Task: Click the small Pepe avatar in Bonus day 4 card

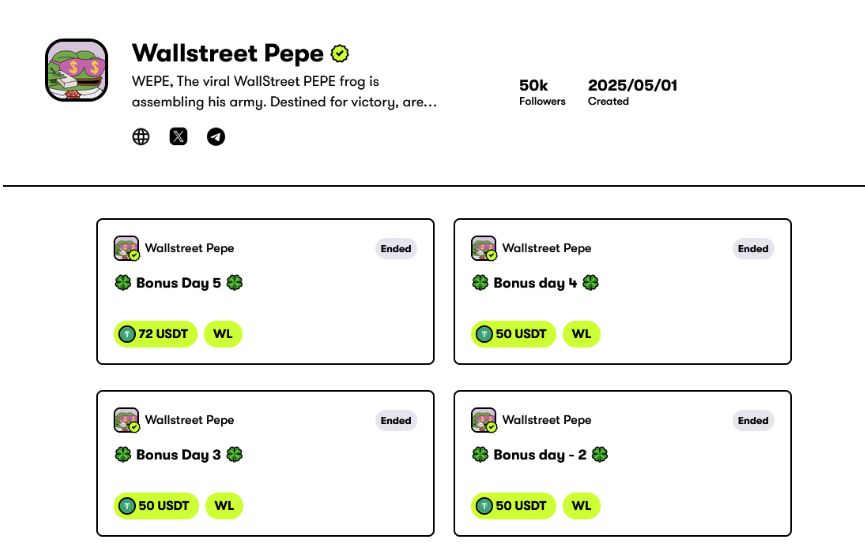Action: click(x=483, y=248)
